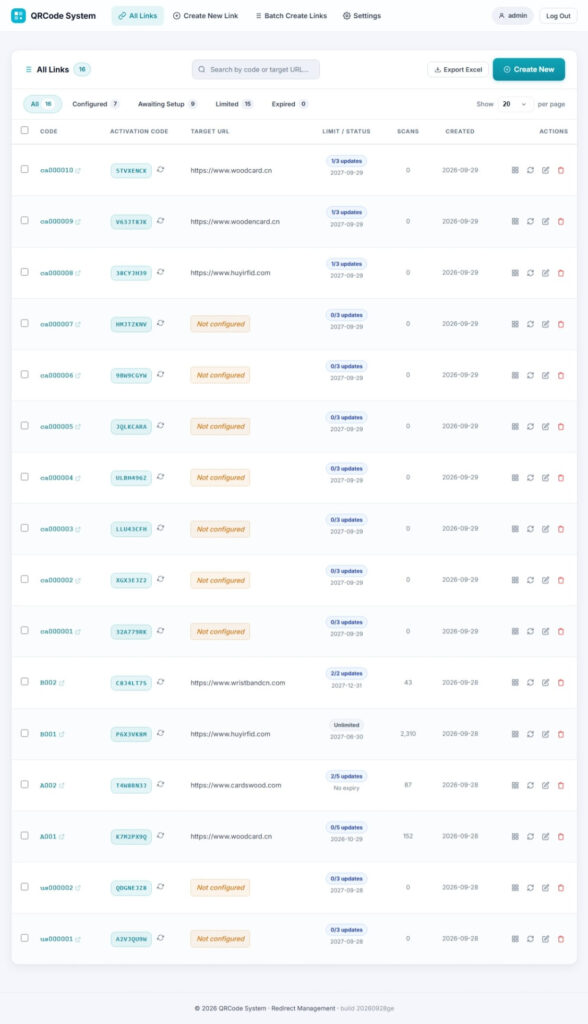Focus the search by code or URL field
588x1024 pixels.
255,69
